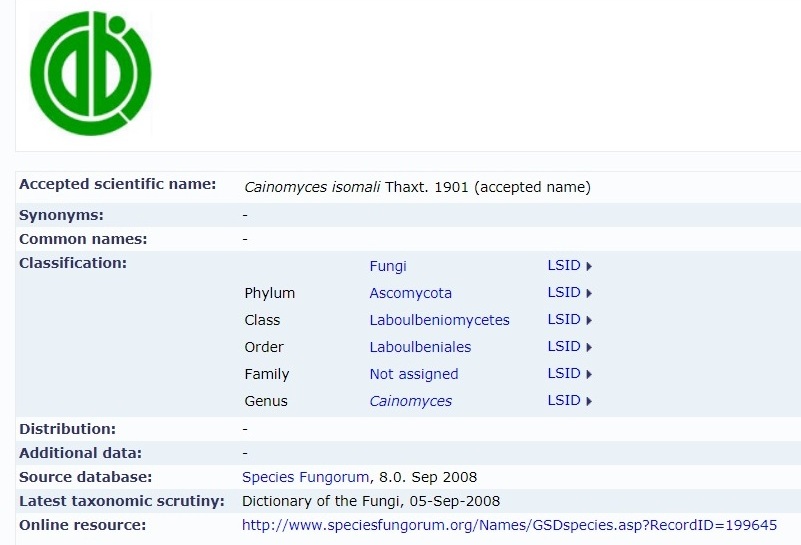This screenshot has height=545, width=801.
Task: Expand LSID arrow in the Class row
Action: 589,320
